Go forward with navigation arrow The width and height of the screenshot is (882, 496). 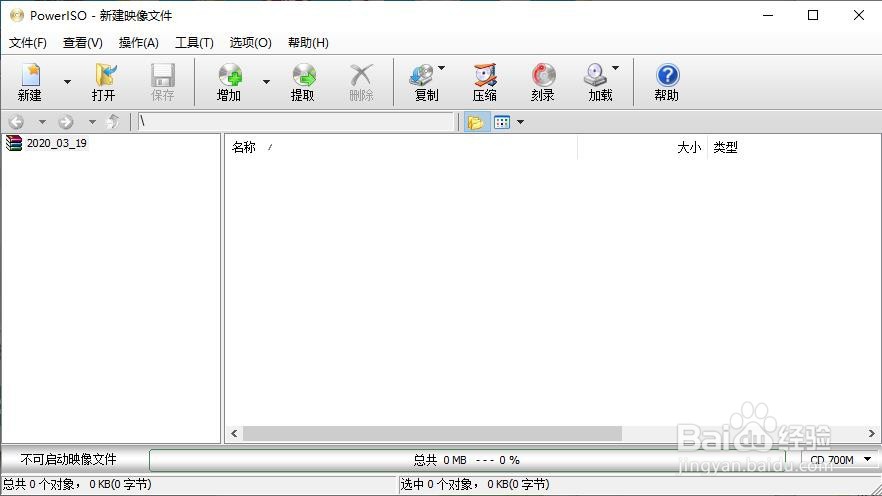[x=66, y=121]
